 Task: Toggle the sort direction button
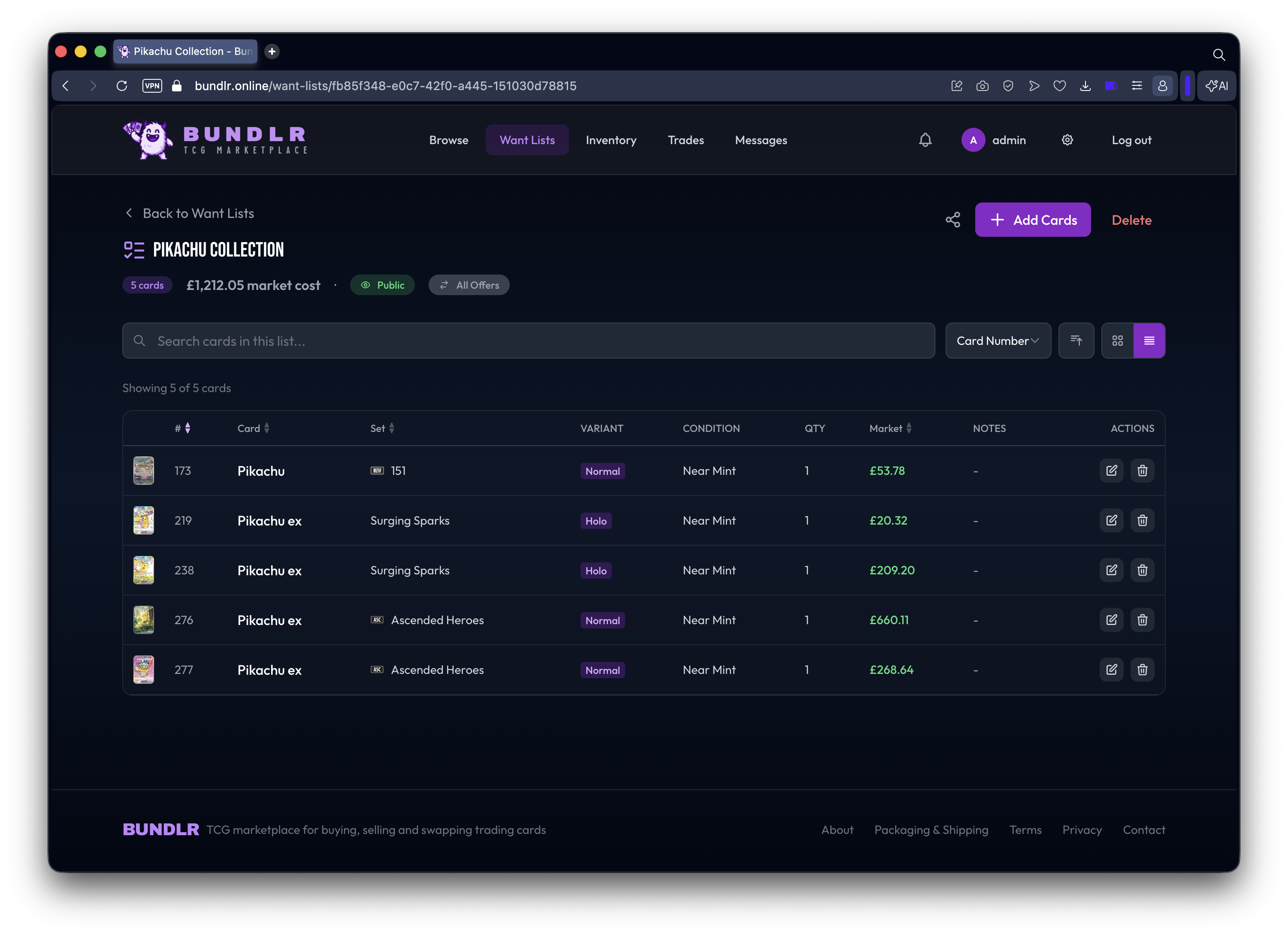[1076, 340]
